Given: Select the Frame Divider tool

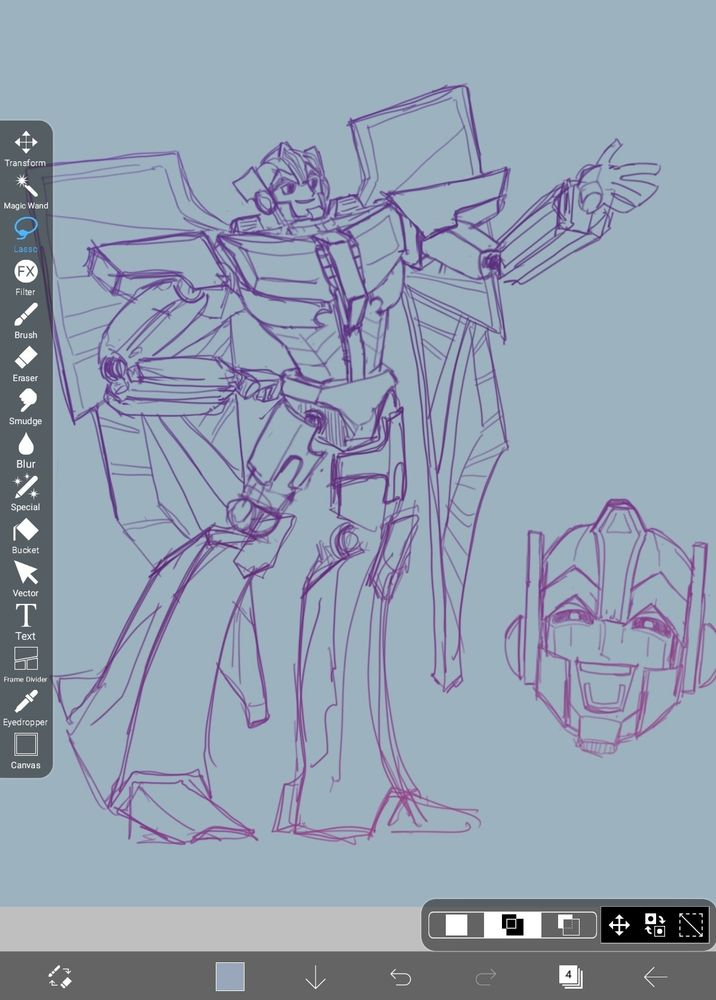Looking at the screenshot, I should [x=26, y=665].
